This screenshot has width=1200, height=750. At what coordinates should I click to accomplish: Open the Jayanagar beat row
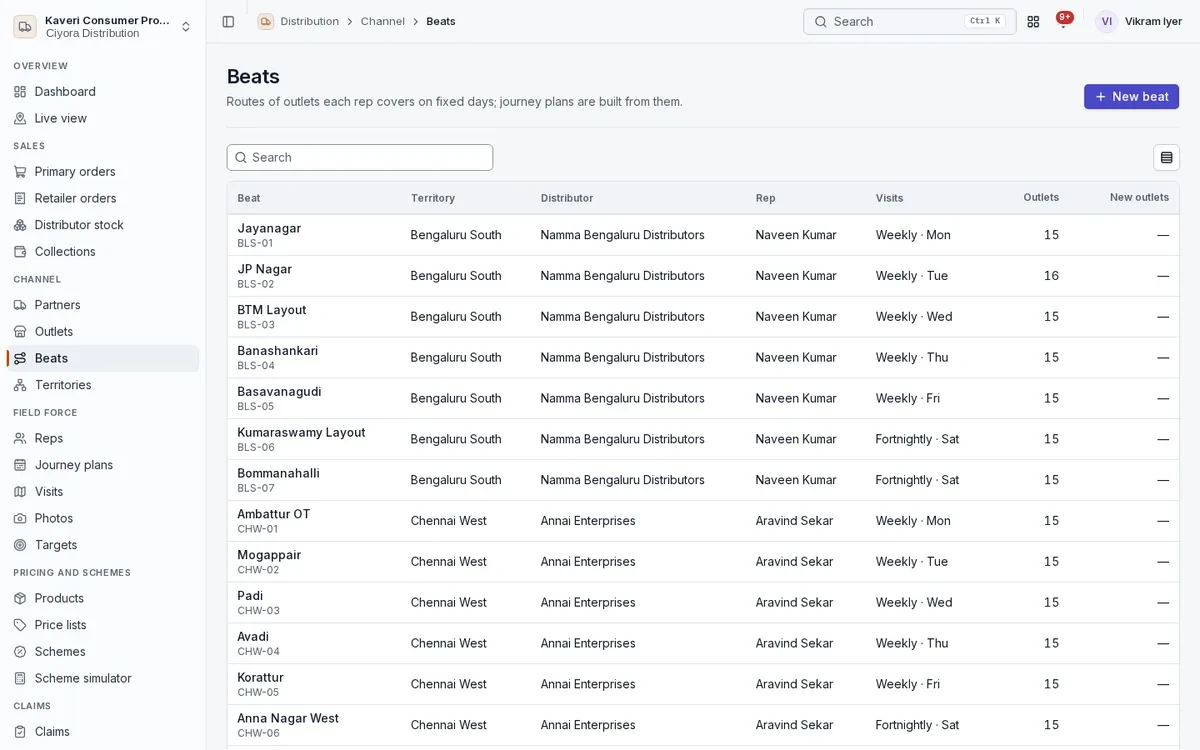[x=703, y=235]
